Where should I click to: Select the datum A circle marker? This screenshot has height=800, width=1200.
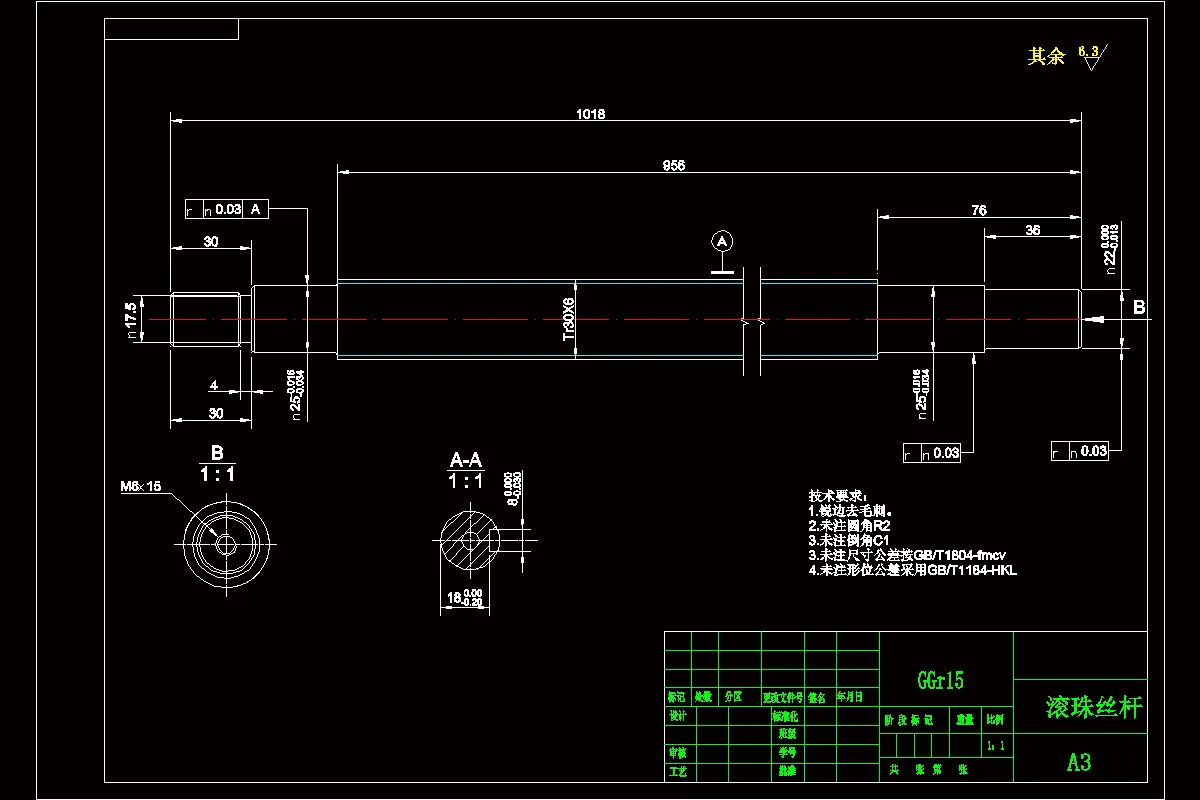[722, 241]
